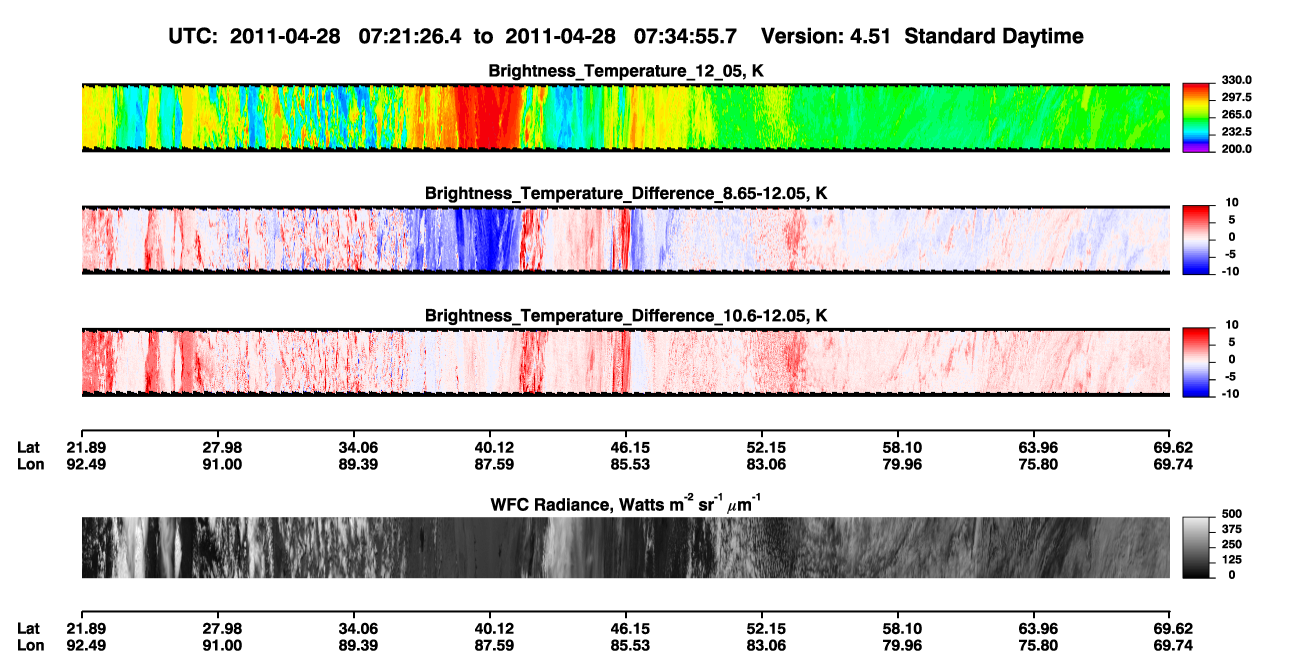Click the Brightness_Temperature_12_05 image strip
Screen dimensions: 1300x667
click(x=625, y=117)
